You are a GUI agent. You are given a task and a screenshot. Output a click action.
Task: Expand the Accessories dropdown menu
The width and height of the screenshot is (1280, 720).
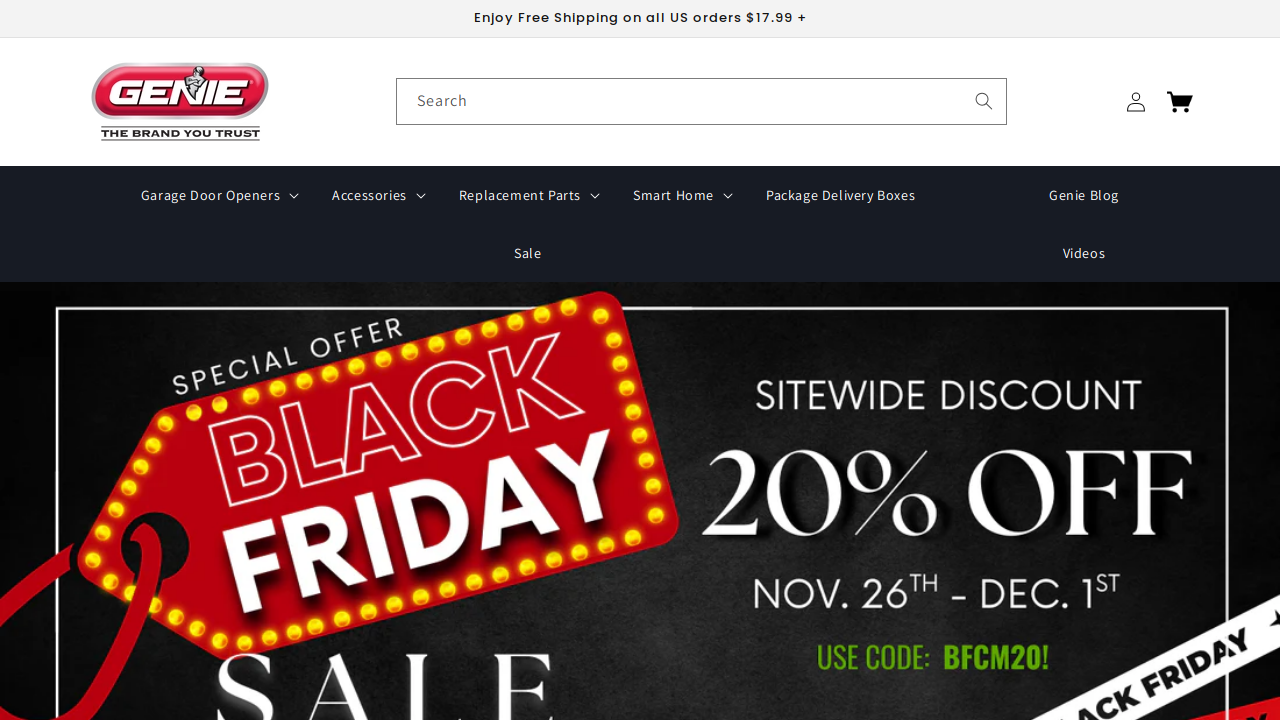pos(378,195)
